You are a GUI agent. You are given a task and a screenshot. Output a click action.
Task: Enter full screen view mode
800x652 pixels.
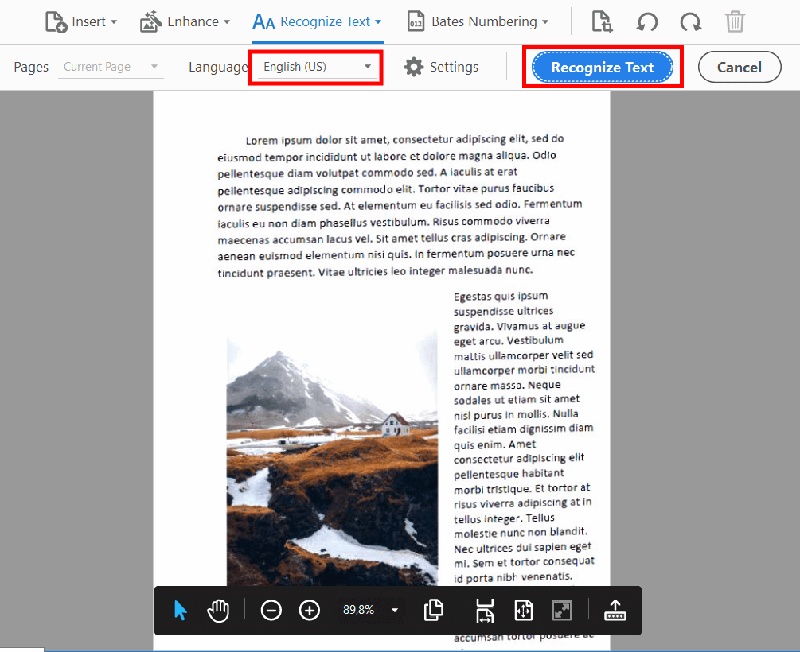(561, 610)
